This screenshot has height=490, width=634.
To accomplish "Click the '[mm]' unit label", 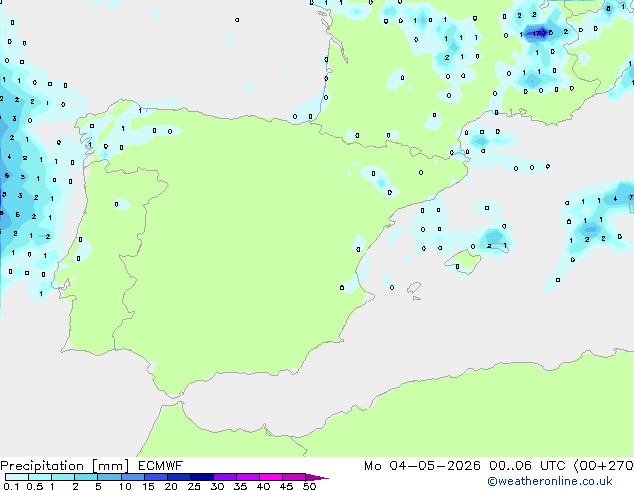I will click(111, 466).
